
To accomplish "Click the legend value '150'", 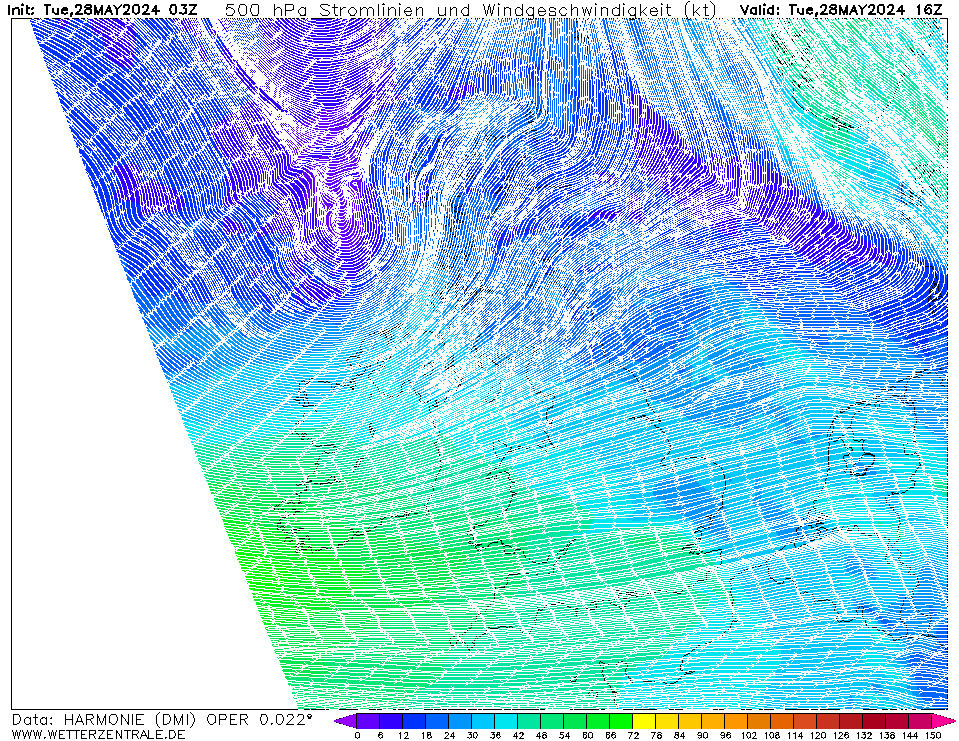I will point(932,735).
